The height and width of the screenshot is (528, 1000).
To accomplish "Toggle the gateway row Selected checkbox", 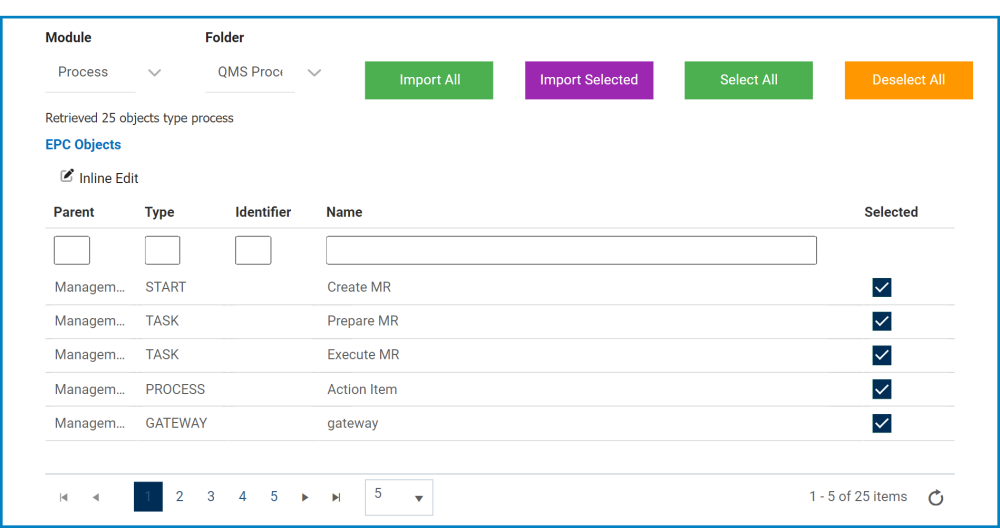I will click(881, 423).
